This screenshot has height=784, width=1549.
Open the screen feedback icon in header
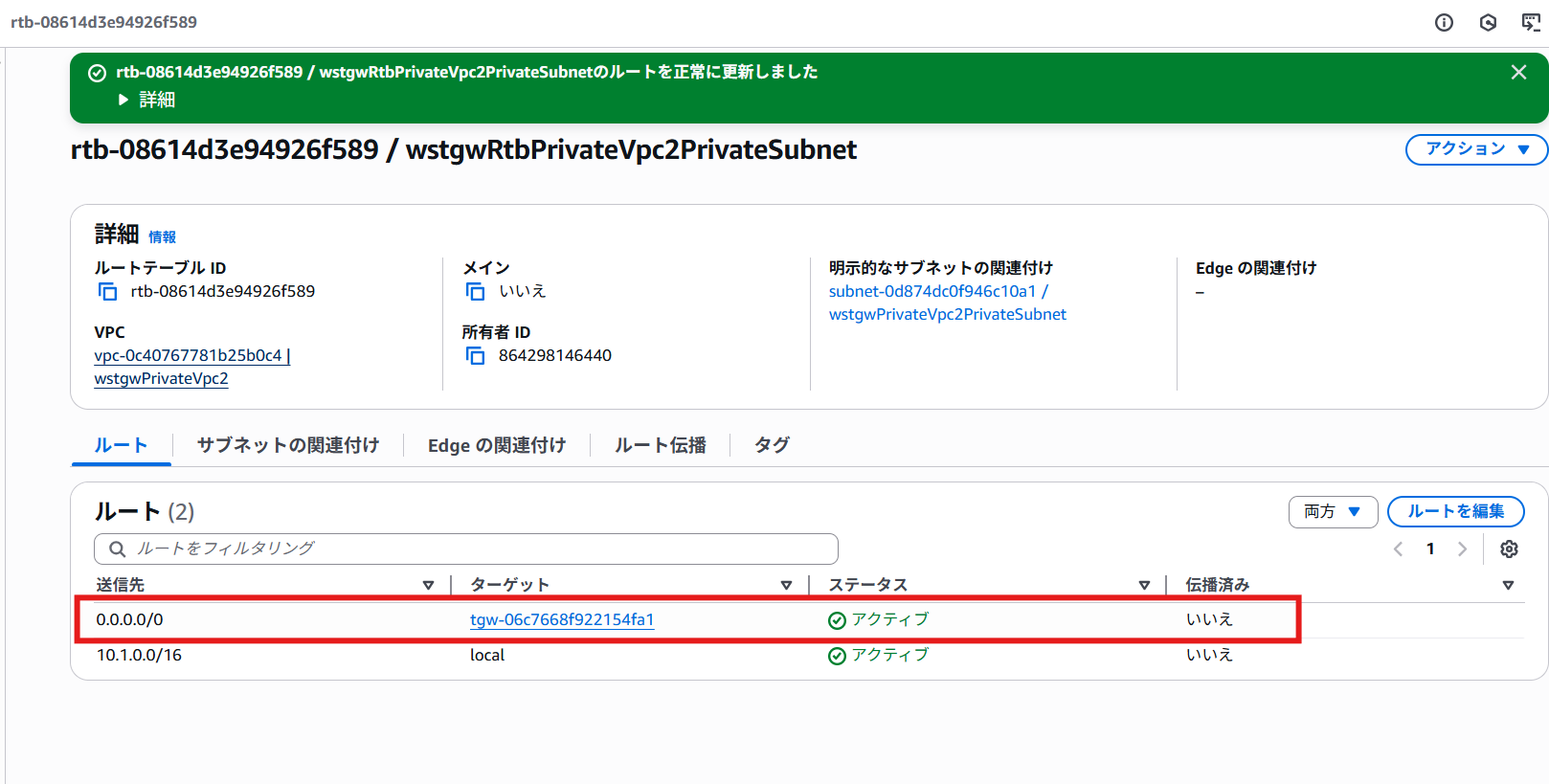click(1531, 23)
